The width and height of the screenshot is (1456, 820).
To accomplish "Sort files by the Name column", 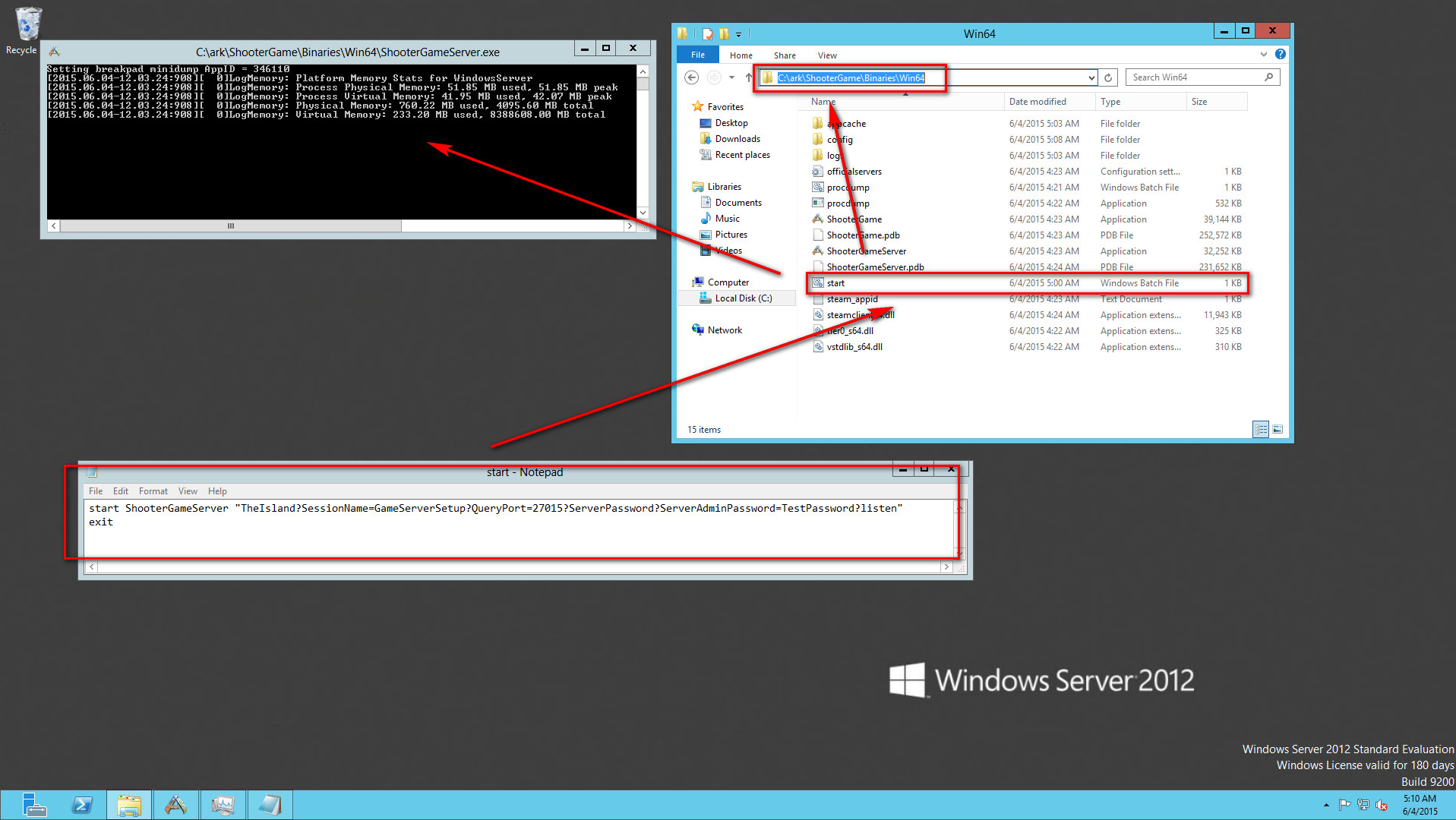I will pyautogui.click(x=904, y=102).
